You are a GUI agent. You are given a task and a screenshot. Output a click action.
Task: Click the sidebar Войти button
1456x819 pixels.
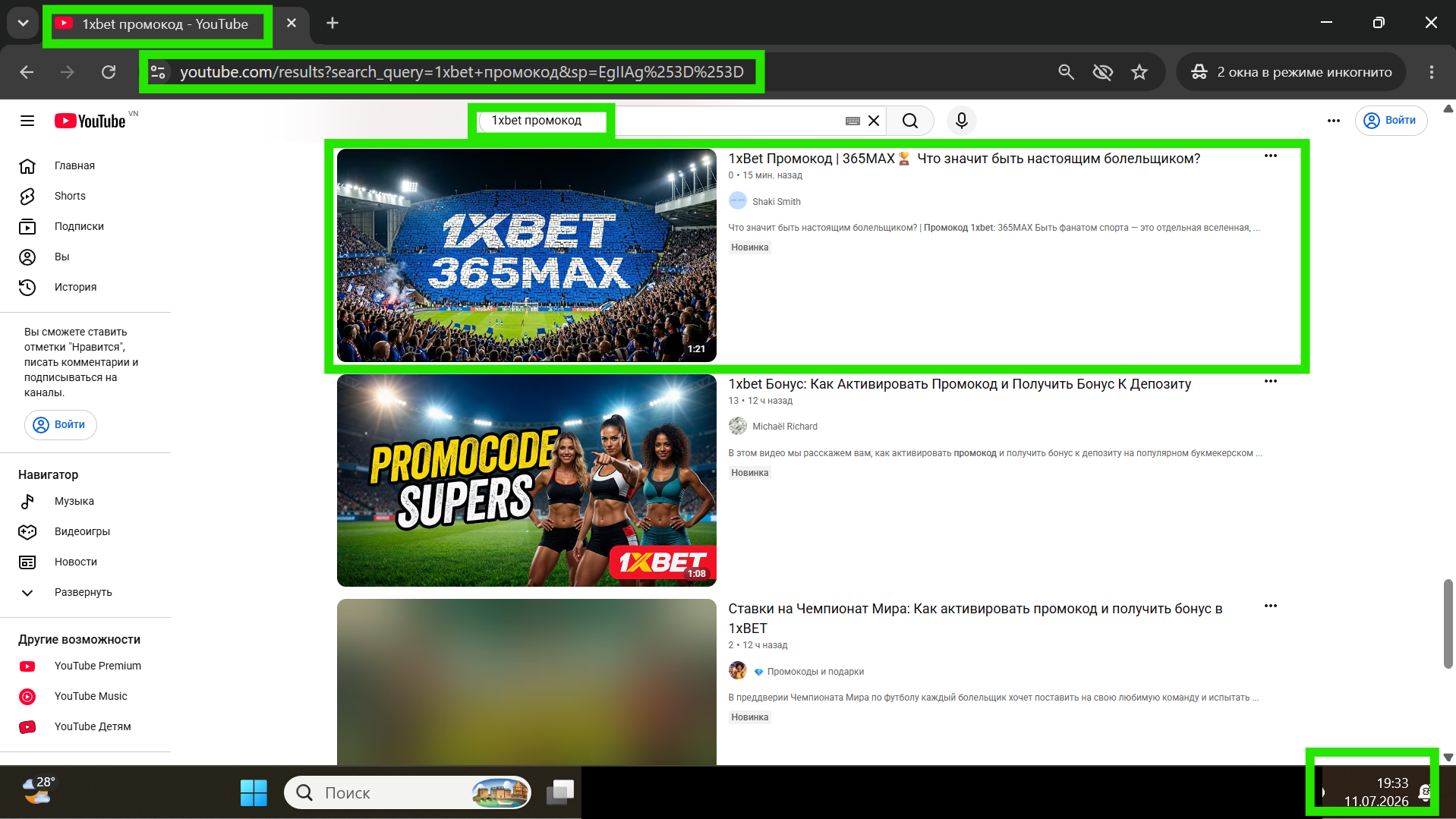(61, 424)
